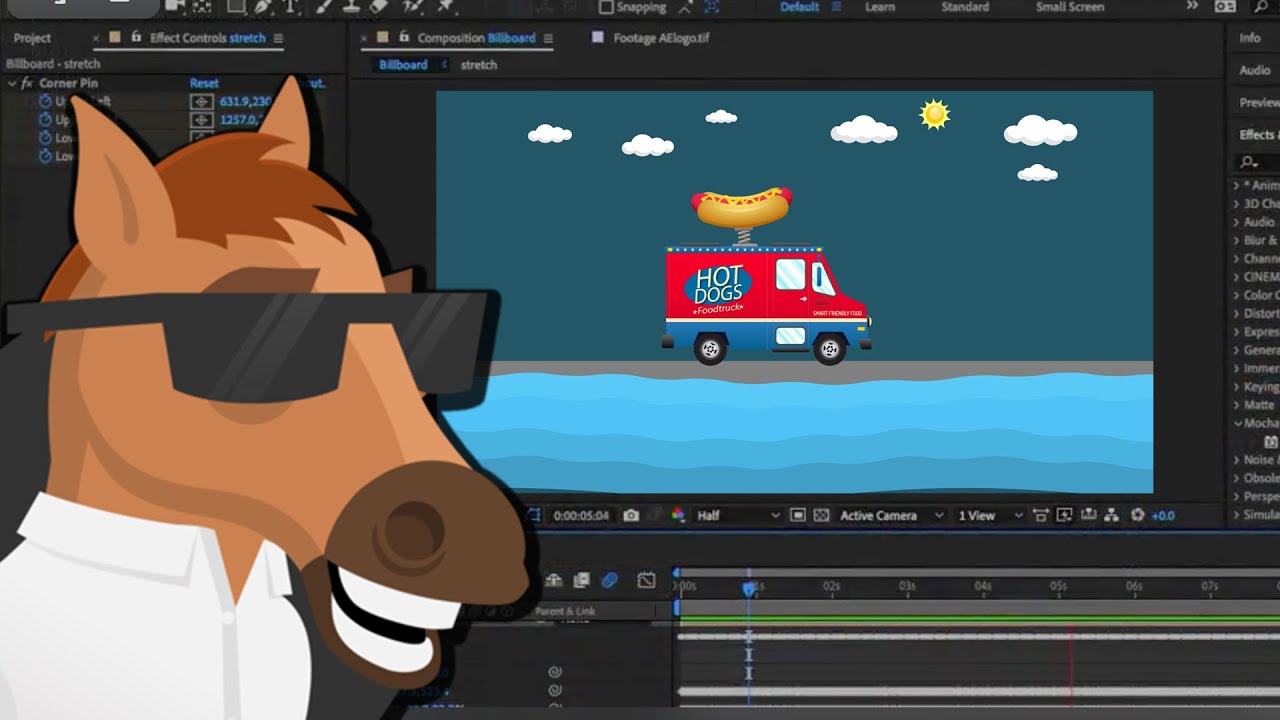The height and width of the screenshot is (720, 1280).
Task: Collapse the Corner Pin effect twirl
Action: pos(12,83)
